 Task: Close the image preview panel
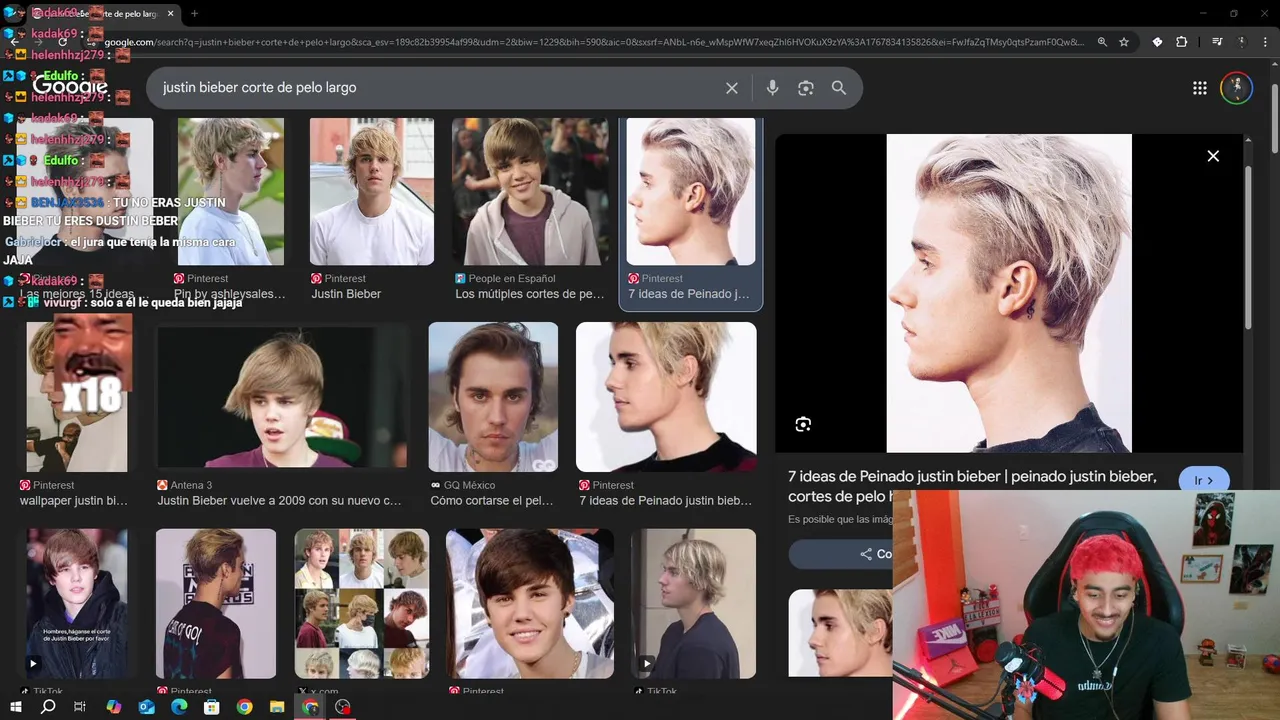[x=1213, y=156]
